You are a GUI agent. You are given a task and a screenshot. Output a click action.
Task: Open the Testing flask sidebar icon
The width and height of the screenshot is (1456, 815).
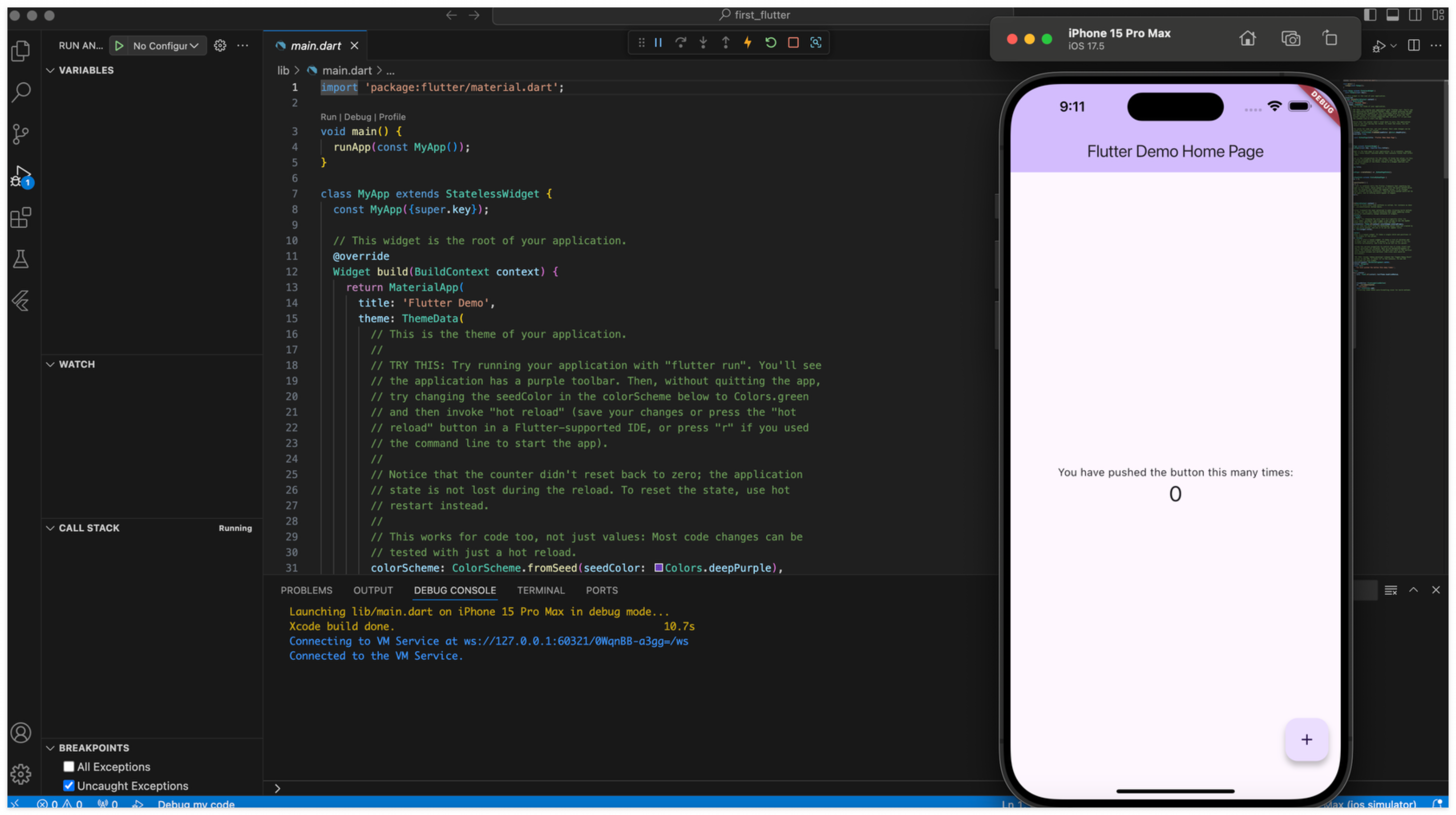tap(21, 259)
